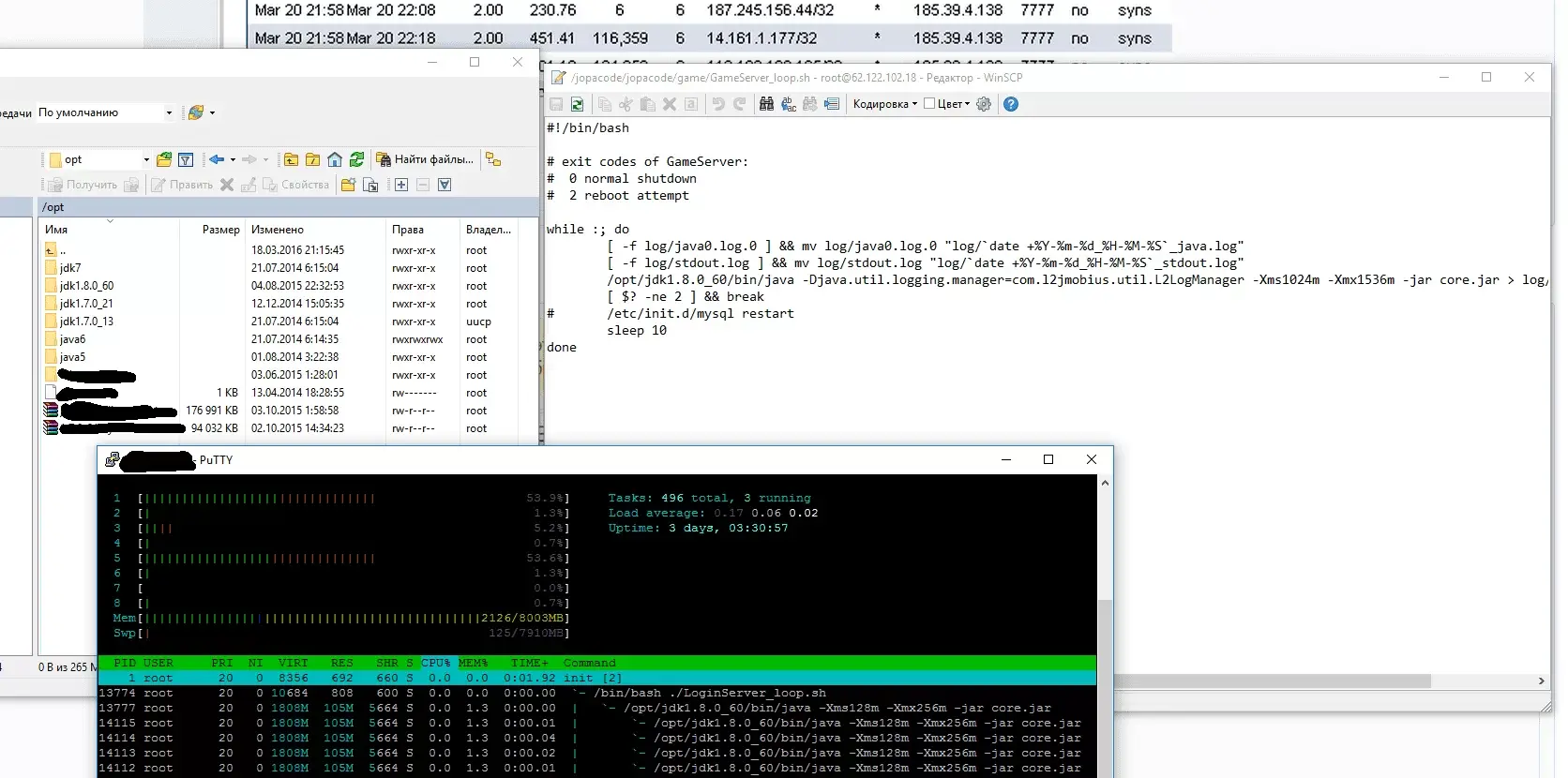The height and width of the screenshot is (778, 1568).
Task: Click the 'sleep 10' line in editor
Action: [637, 330]
